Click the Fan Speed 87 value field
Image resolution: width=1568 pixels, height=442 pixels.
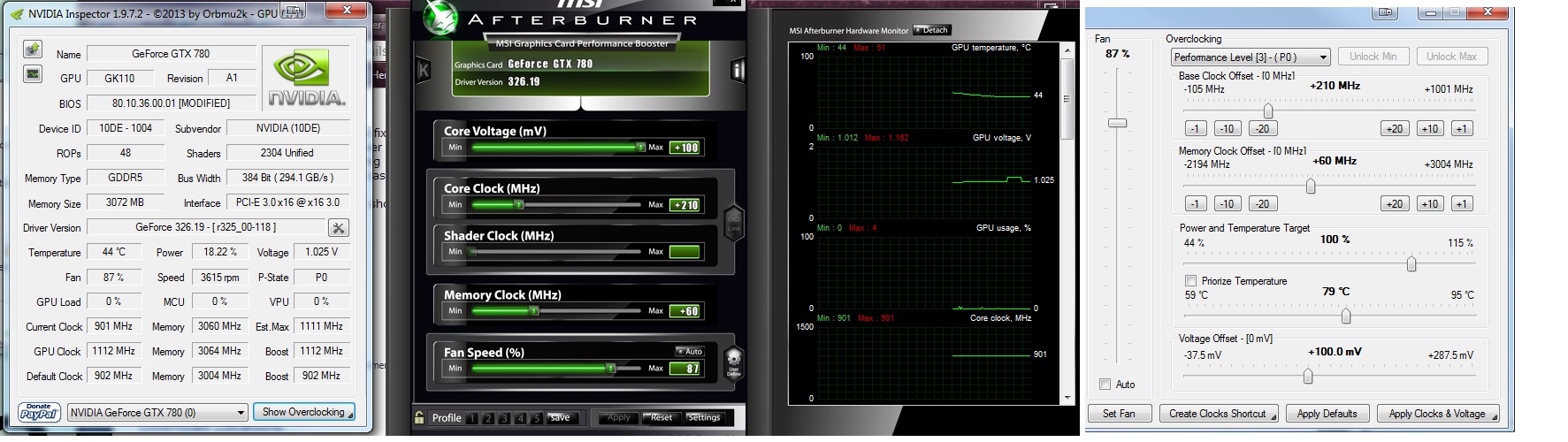click(x=685, y=369)
